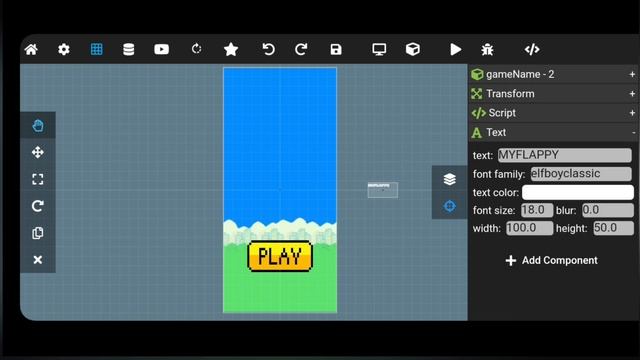Run the game with Play icon

[456, 49]
